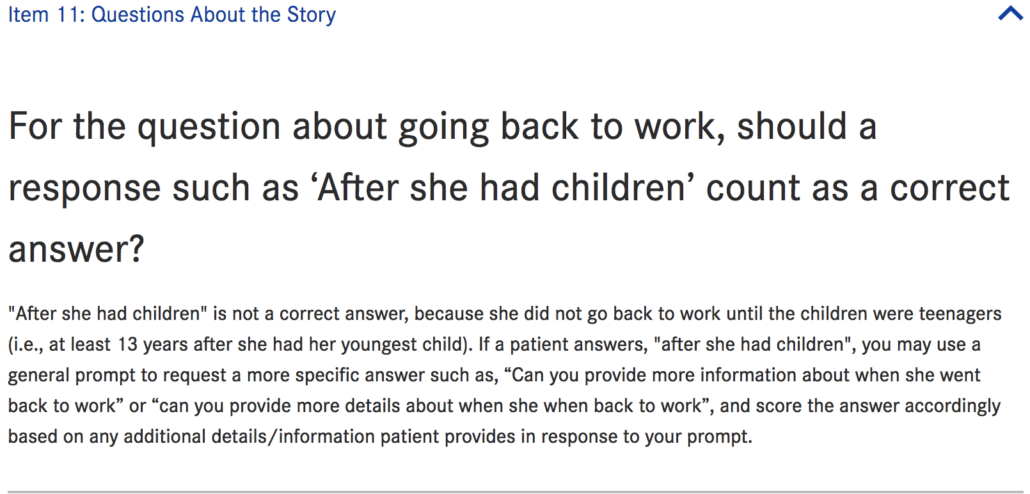Click the horizontal divider below the paragraph
1030x494 pixels.
click(515, 492)
